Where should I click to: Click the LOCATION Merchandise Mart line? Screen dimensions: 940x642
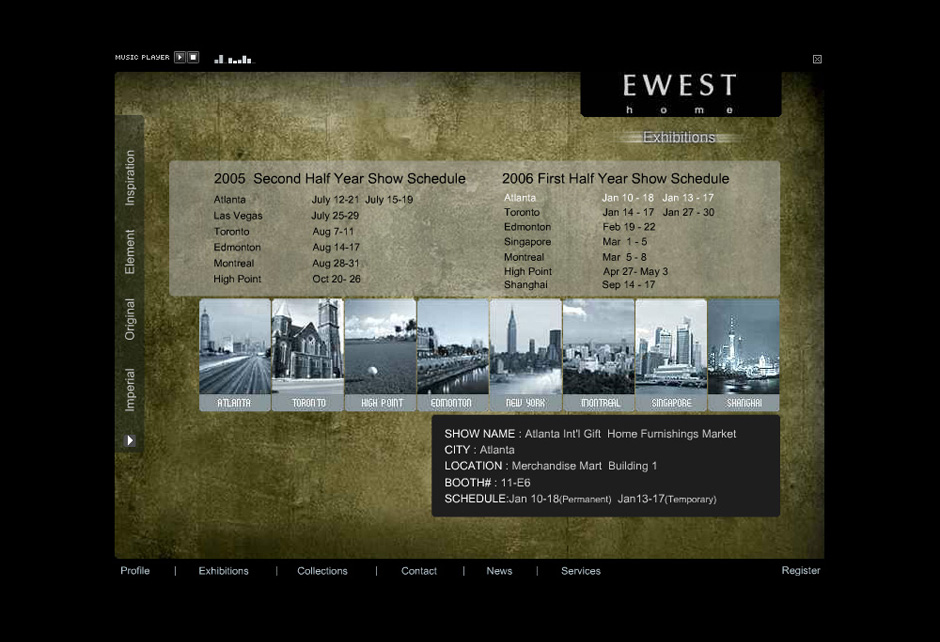(x=550, y=466)
